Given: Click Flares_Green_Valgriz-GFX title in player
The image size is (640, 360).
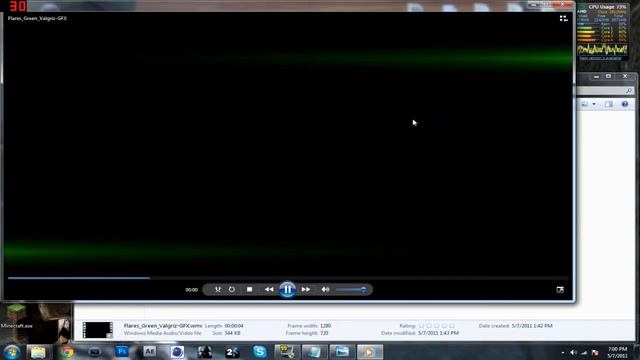Looking at the screenshot, I should [37, 18].
